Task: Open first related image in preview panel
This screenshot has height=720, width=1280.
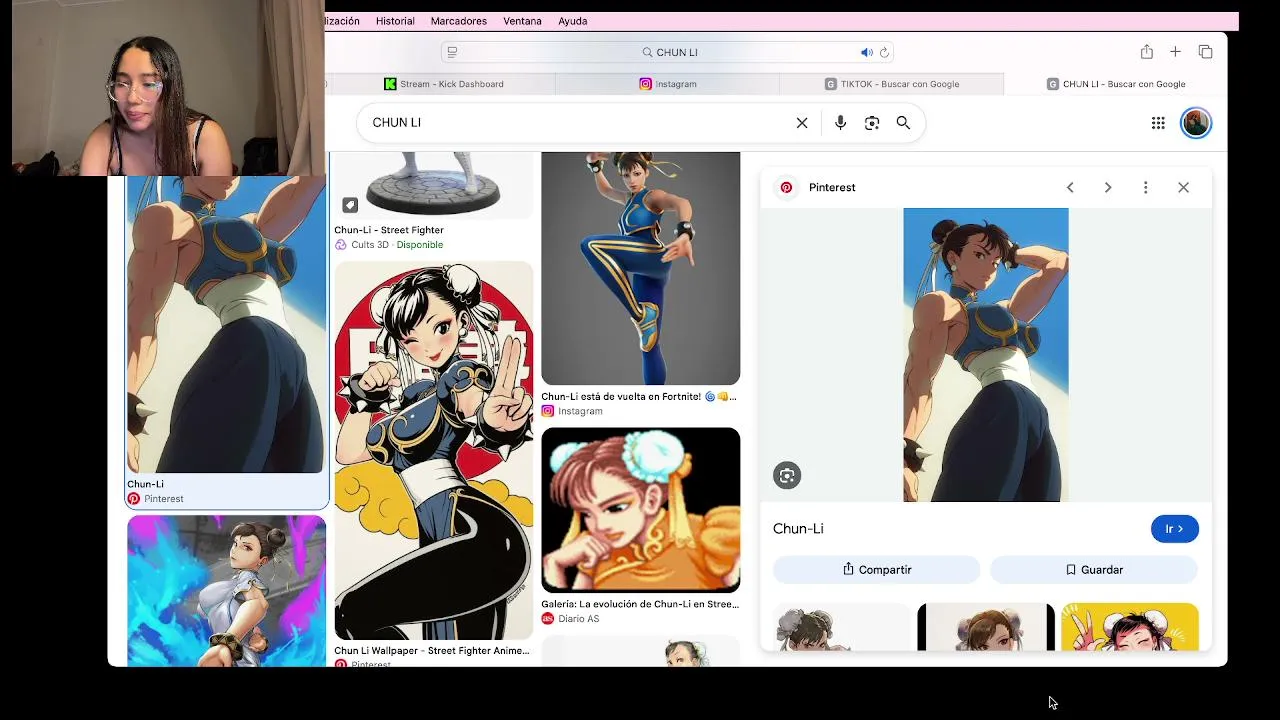Action: [x=843, y=627]
